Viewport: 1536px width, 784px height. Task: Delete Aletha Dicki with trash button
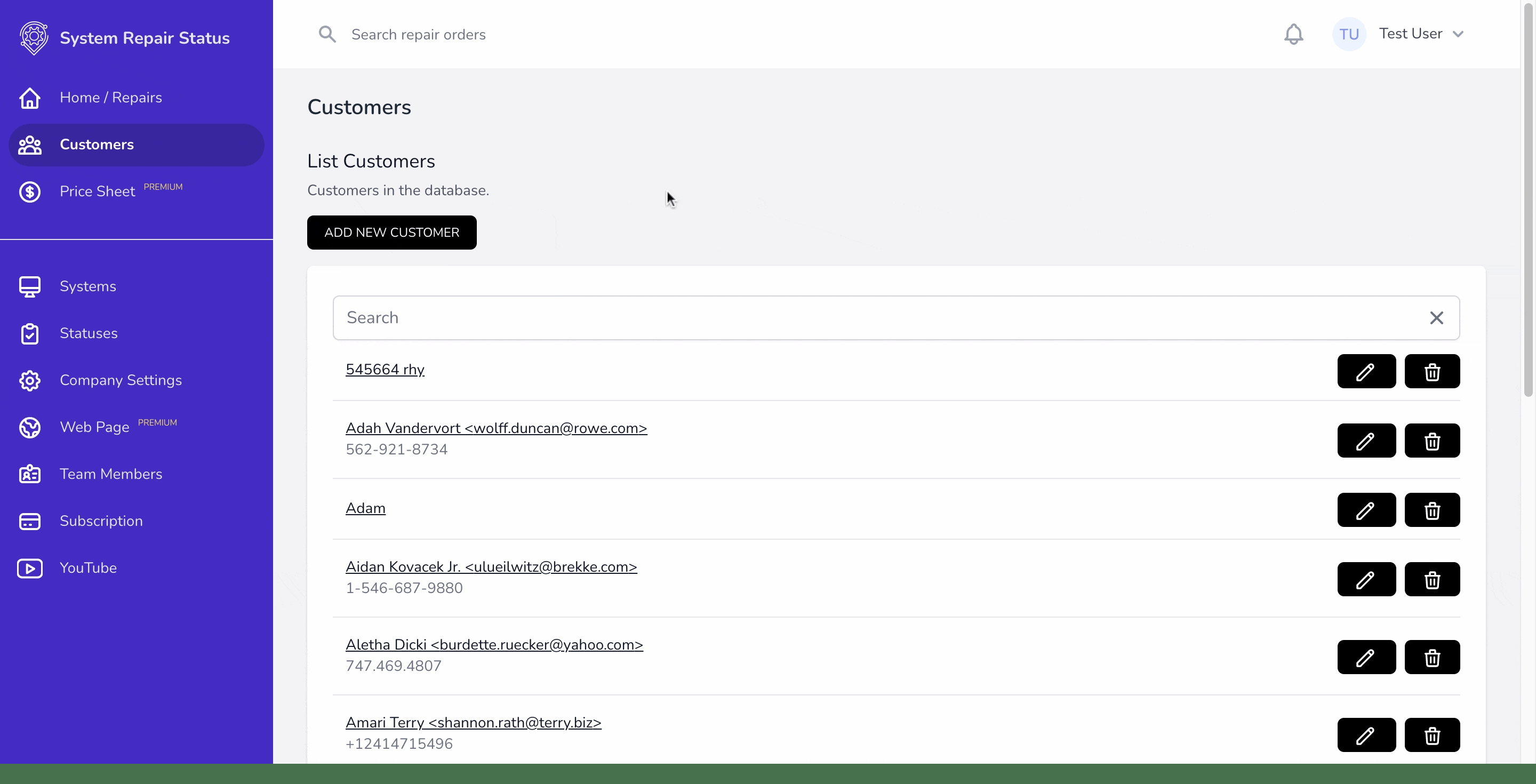click(x=1431, y=657)
